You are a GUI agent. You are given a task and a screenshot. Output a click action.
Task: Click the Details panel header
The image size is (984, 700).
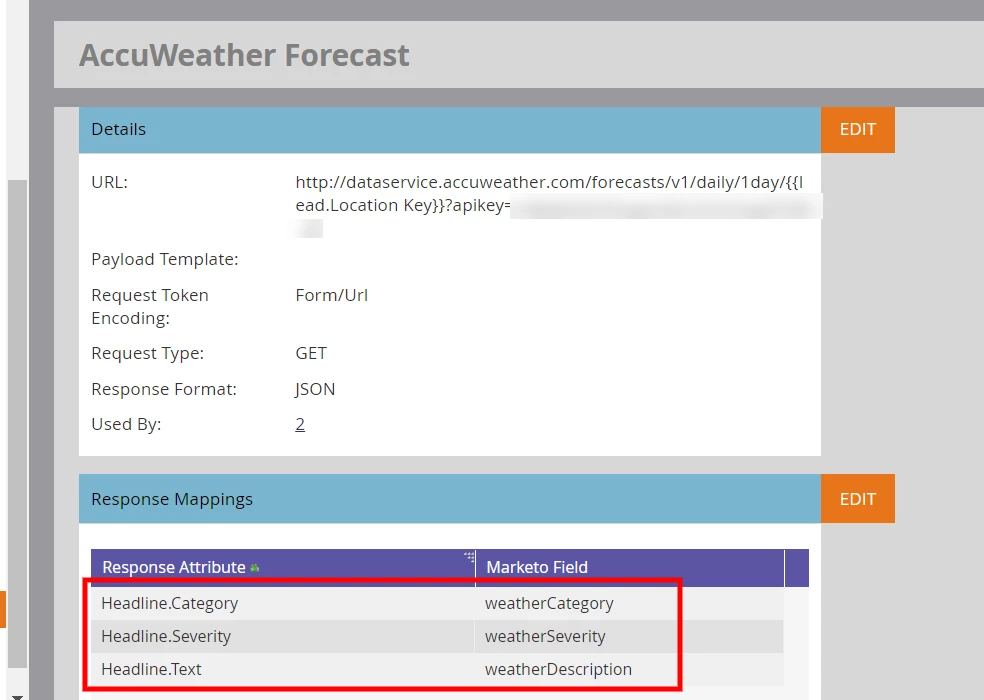(x=449, y=130)
